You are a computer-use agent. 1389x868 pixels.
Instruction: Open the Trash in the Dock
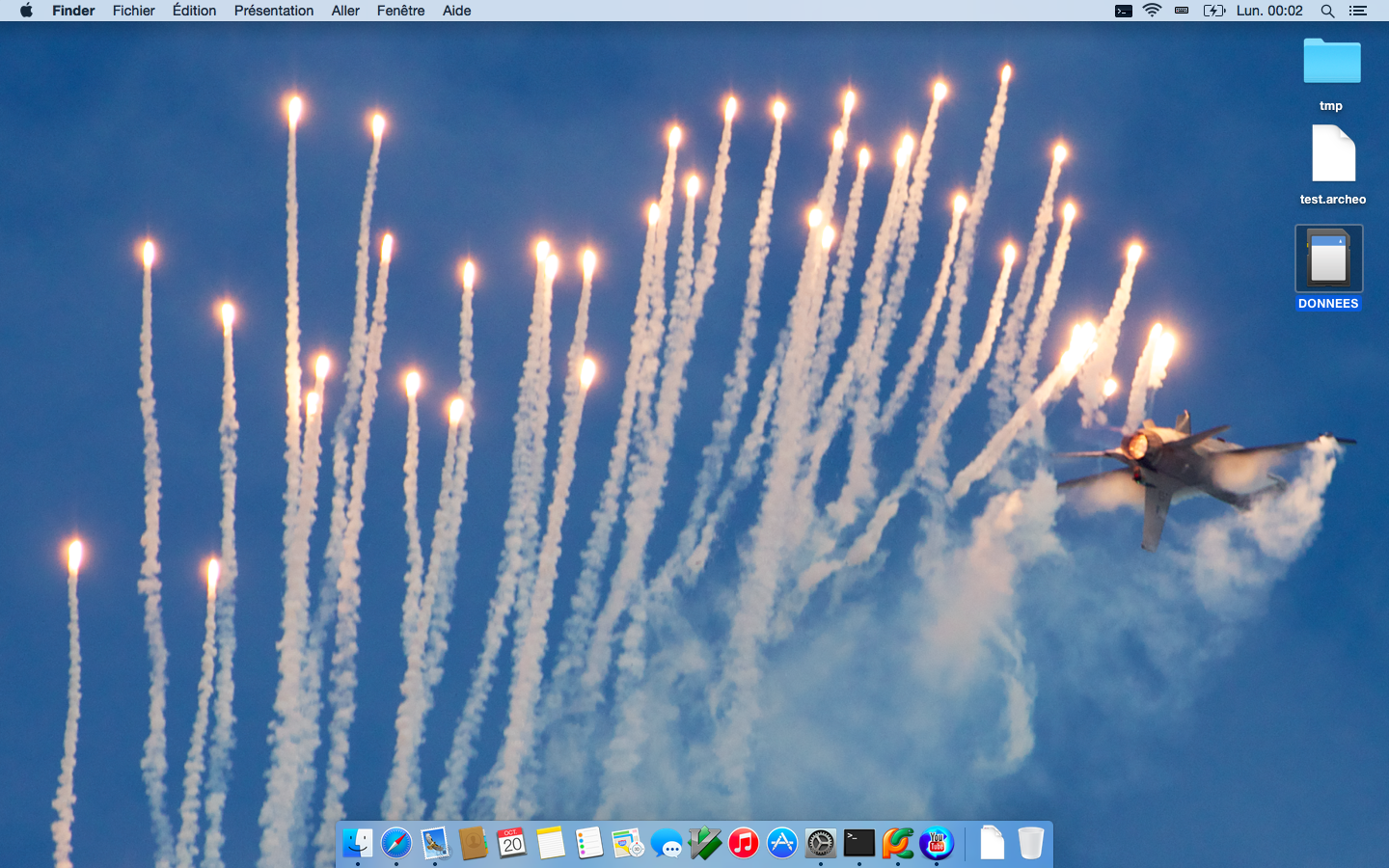pyautogui.click(x=1031, y=843)
